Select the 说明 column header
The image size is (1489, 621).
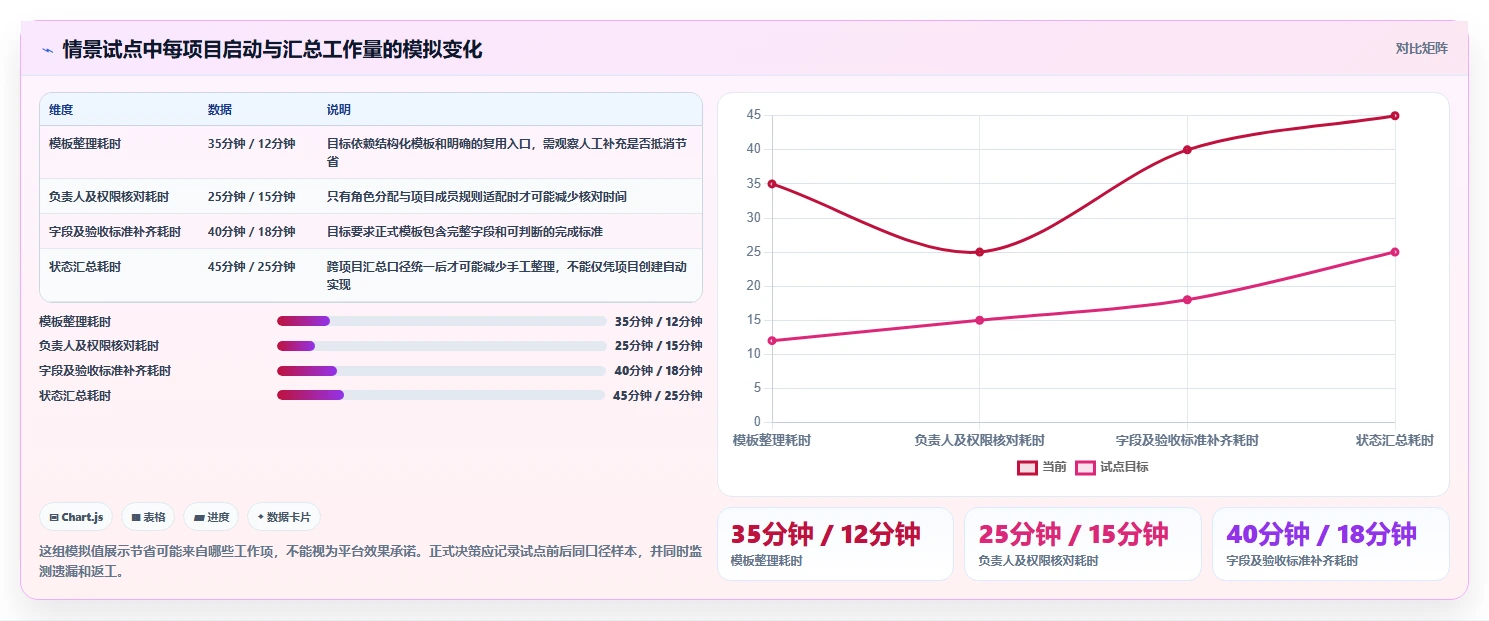510,110
